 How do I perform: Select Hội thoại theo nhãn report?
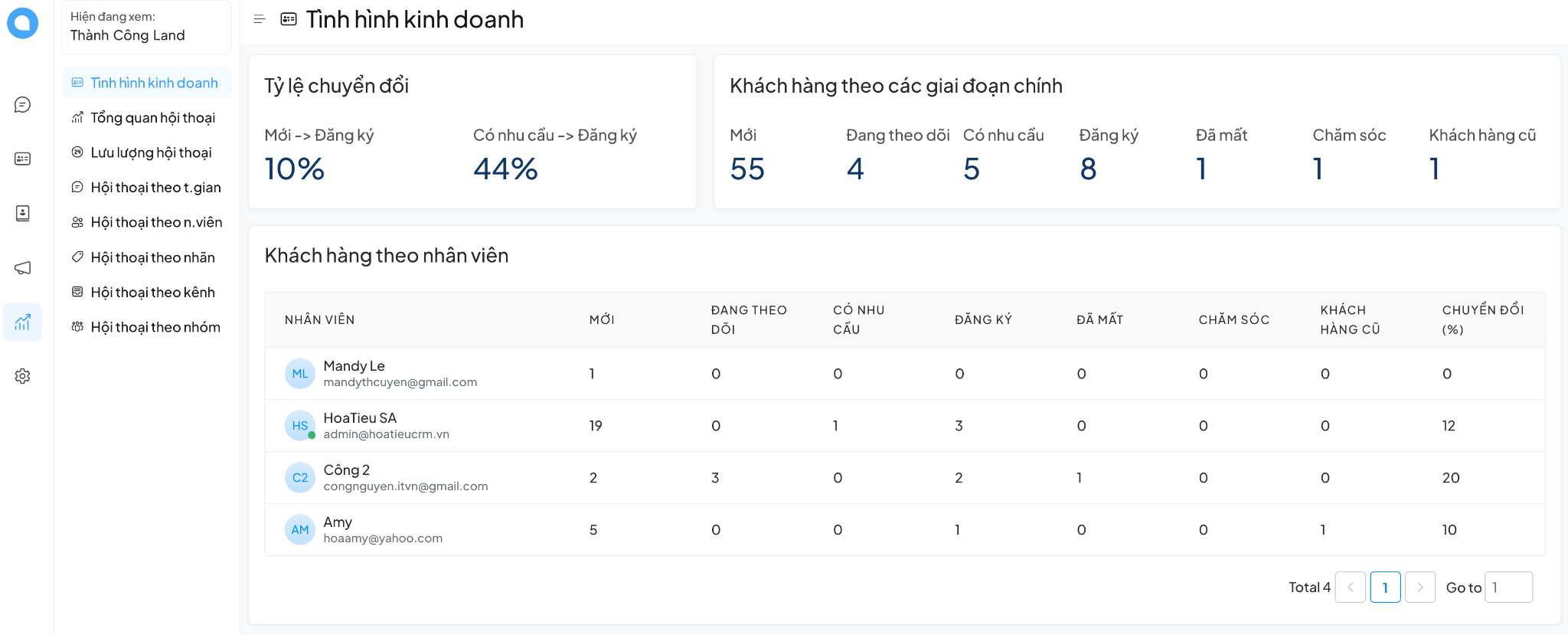(x=152, y=257)
